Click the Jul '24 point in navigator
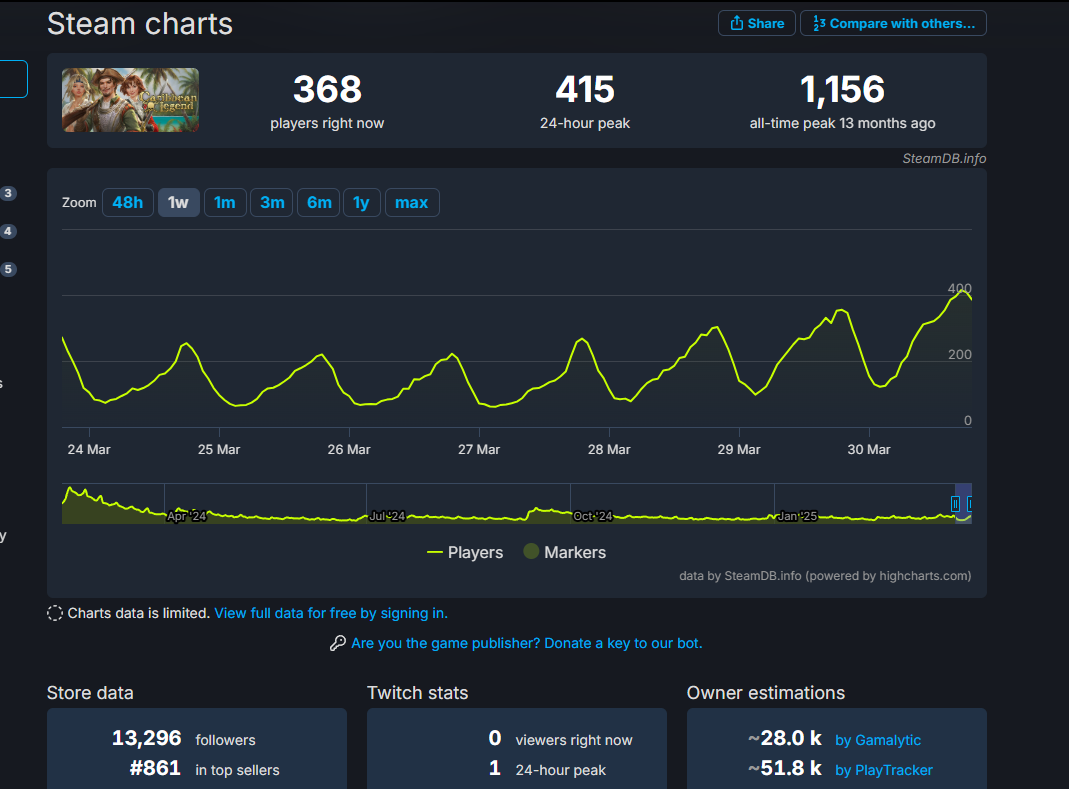This screenshot has height=789, width=1069. pos(387,516)
